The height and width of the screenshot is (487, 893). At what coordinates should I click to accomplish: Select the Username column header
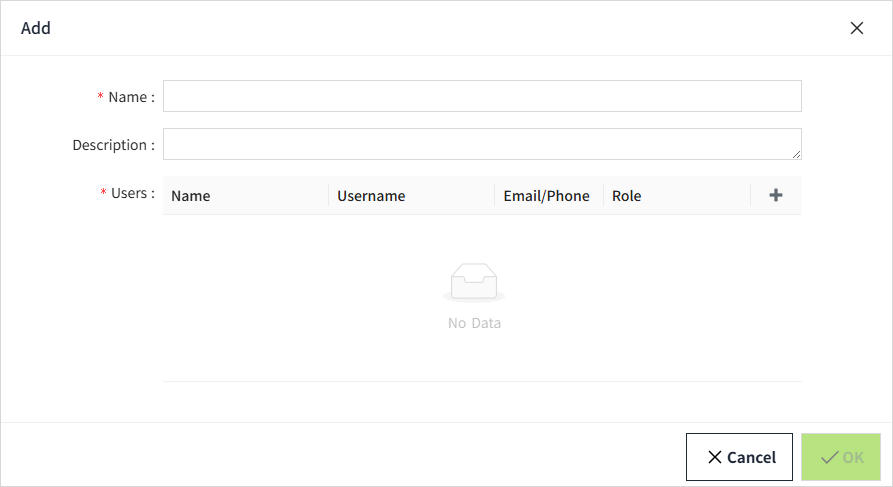point(371,196)
